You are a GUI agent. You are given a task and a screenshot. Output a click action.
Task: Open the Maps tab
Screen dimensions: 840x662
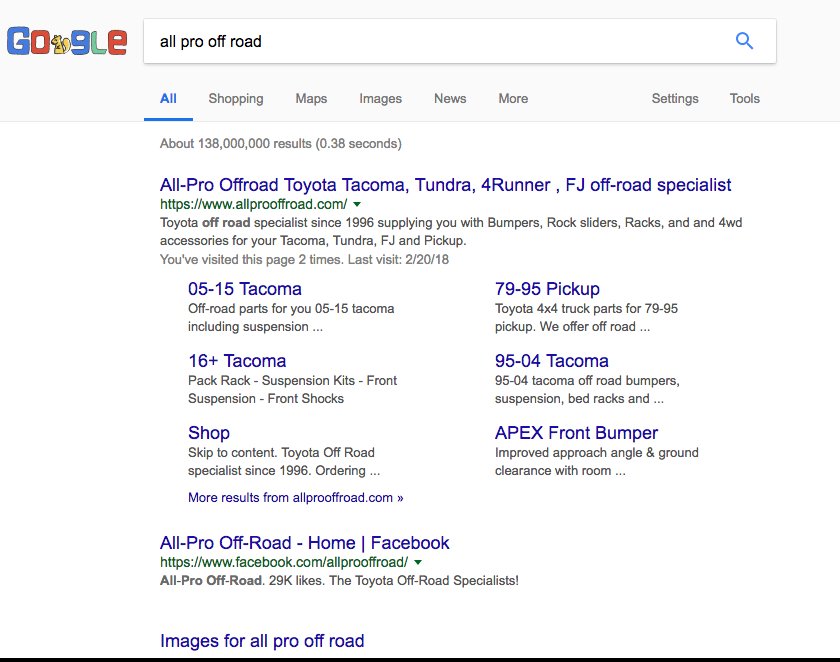pos(311,99)
